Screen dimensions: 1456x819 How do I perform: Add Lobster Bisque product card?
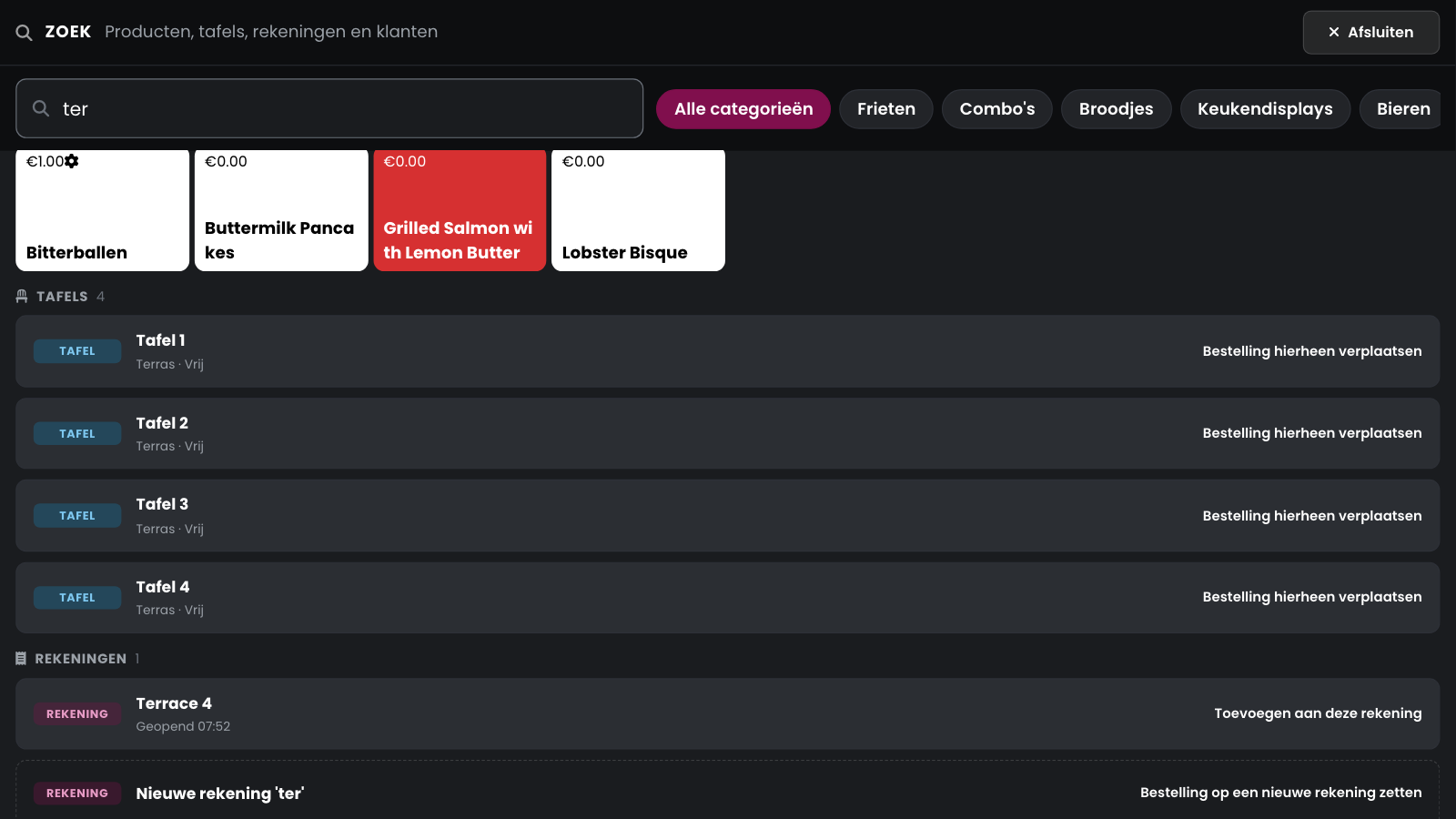(x=638, y=210)
